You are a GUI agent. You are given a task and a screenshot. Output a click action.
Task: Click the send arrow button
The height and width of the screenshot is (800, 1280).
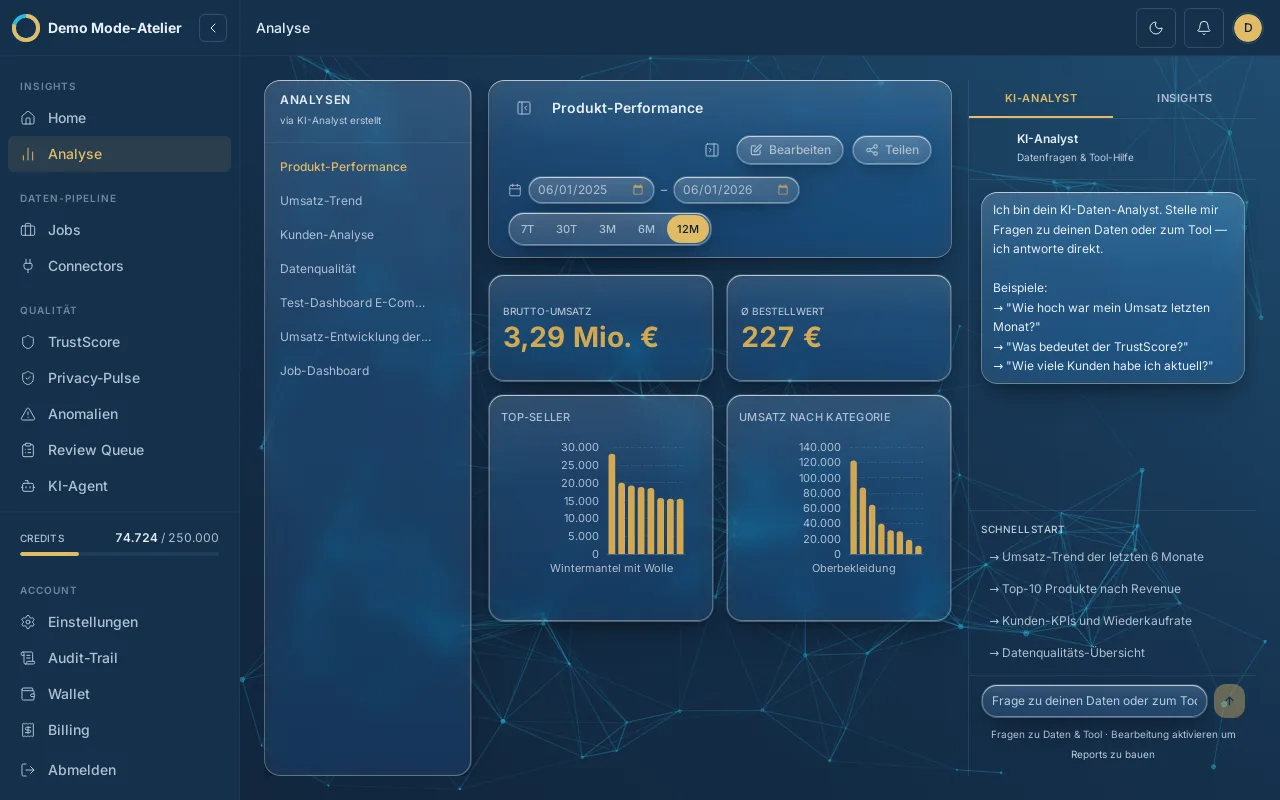click(x=1229, y=701)
